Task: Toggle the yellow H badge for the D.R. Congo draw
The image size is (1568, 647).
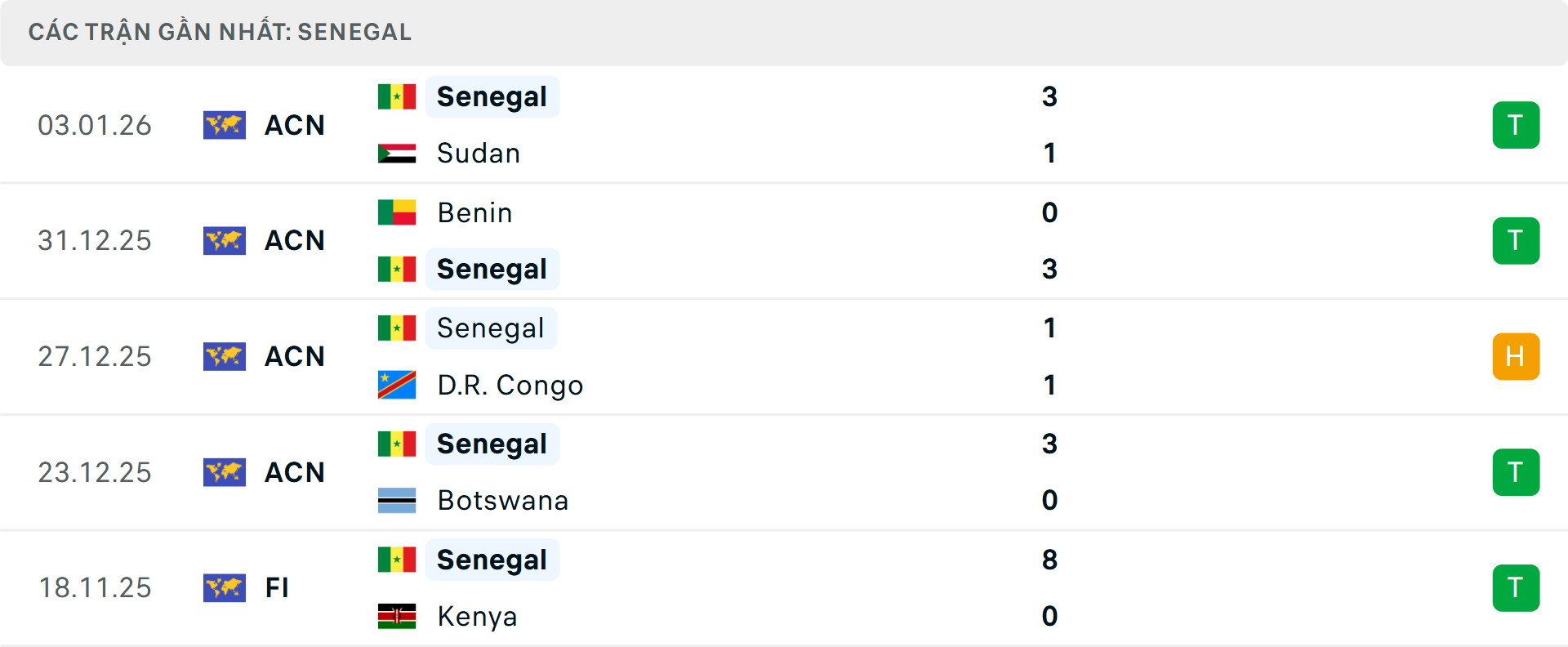Action: coord(1517,356)
